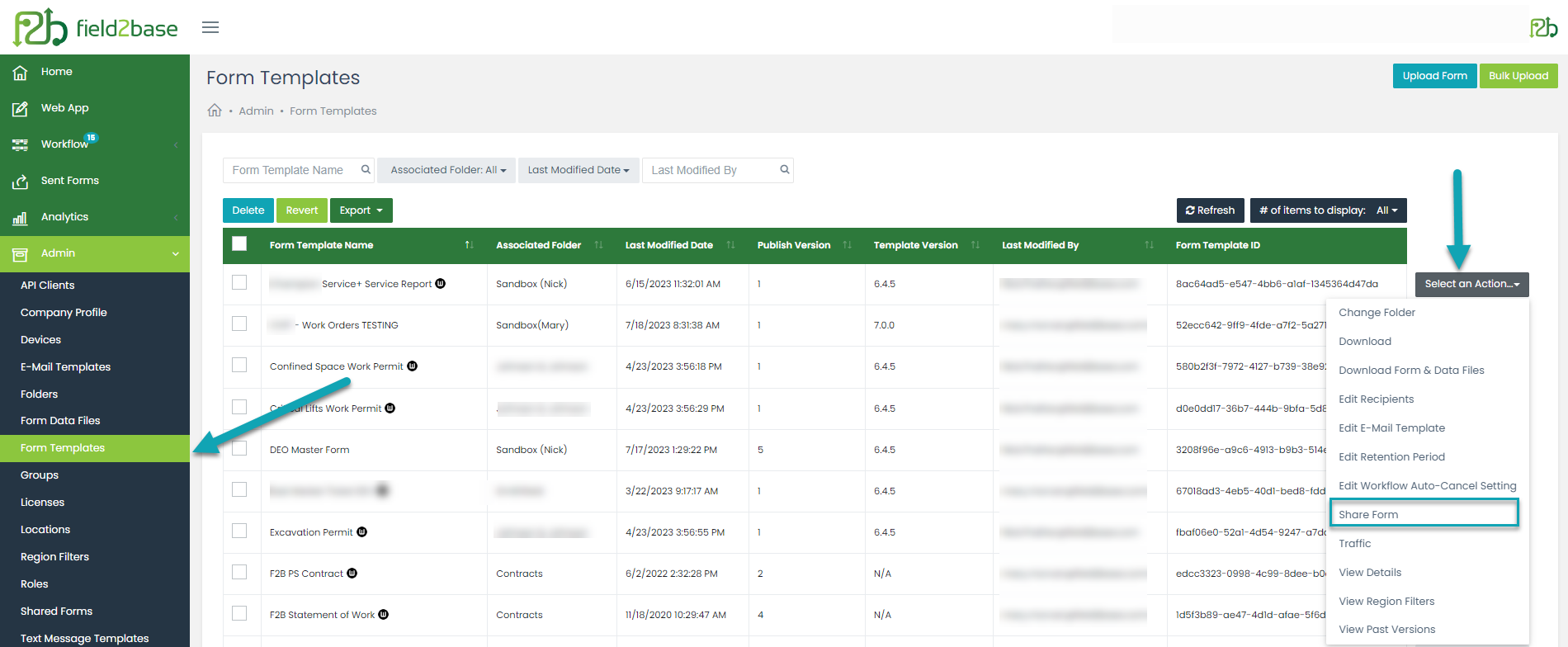This screenshot has height=647, width=1568.
Task: Open the Select an Action dropdown
Action: (1472, 284)
